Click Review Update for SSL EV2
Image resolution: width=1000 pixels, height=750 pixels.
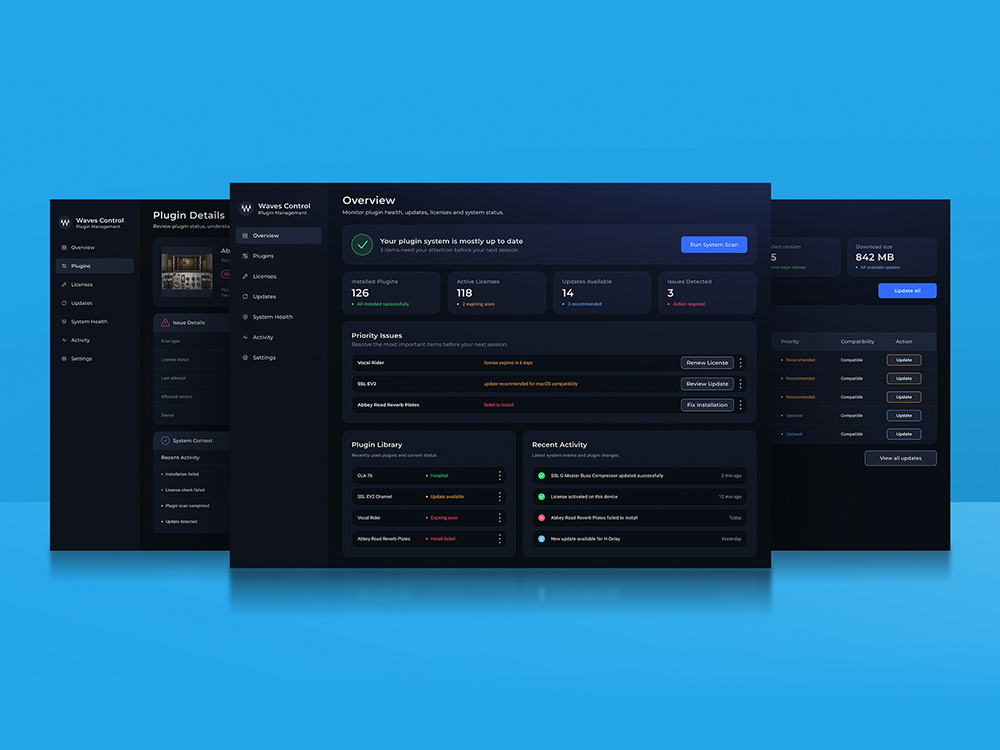[707, 384]
